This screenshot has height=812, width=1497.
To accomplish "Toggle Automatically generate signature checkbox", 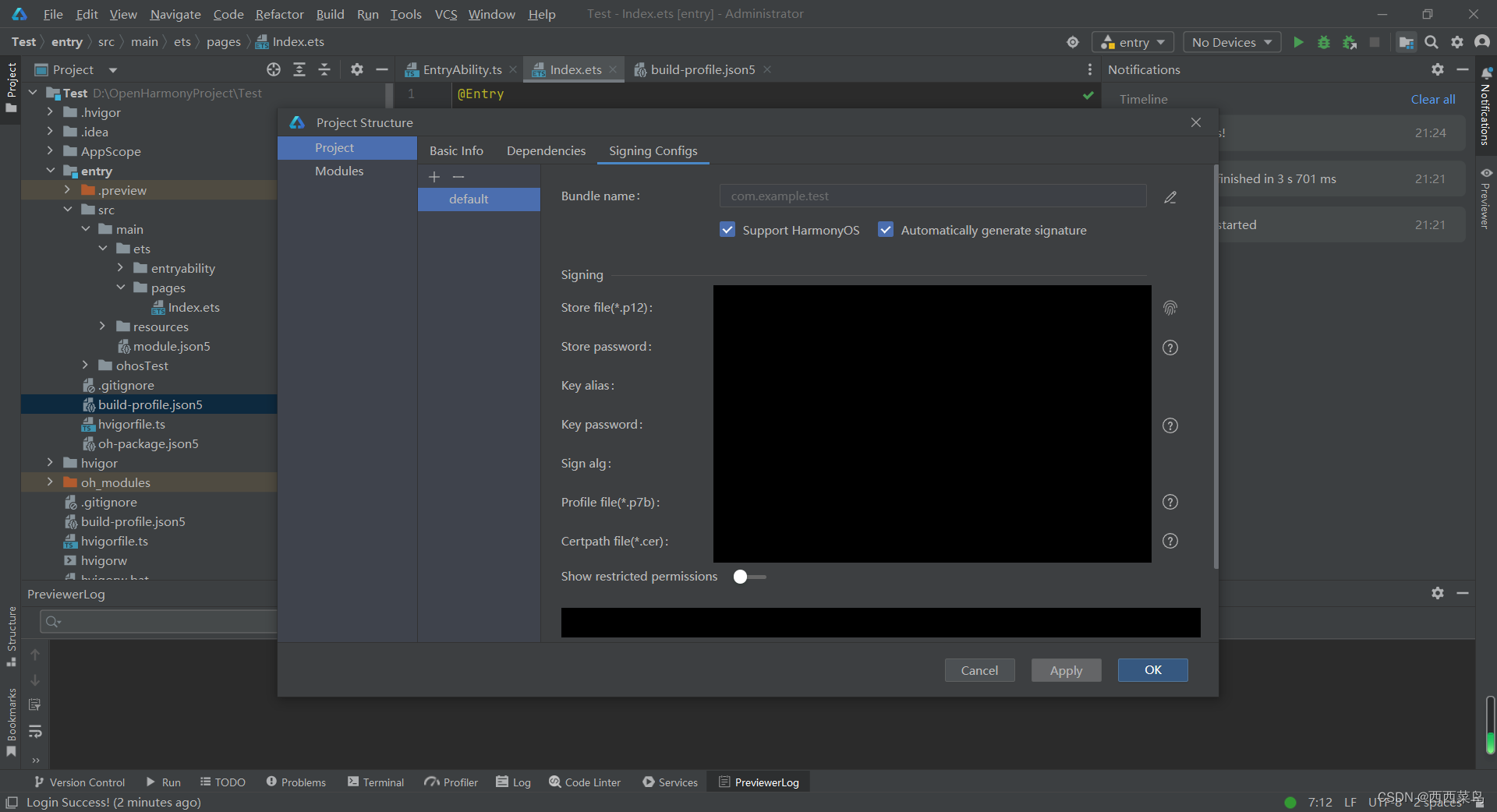I will click(886, 230).
